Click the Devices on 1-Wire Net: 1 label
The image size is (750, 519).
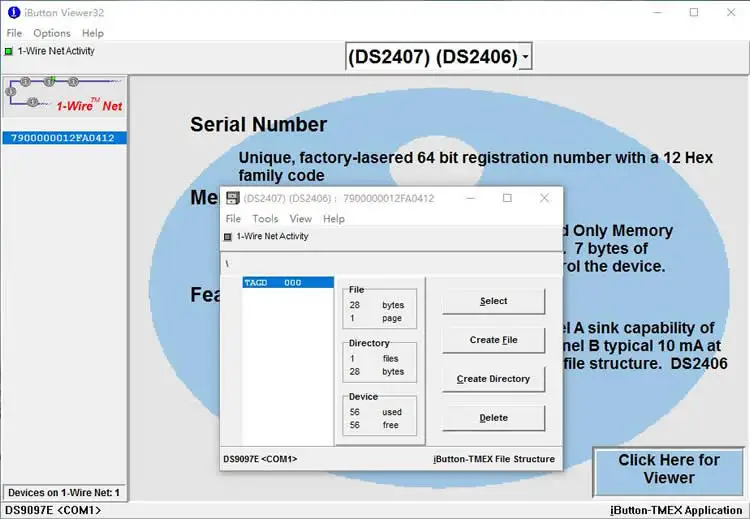pyautogui.click(x=64, y=493)
